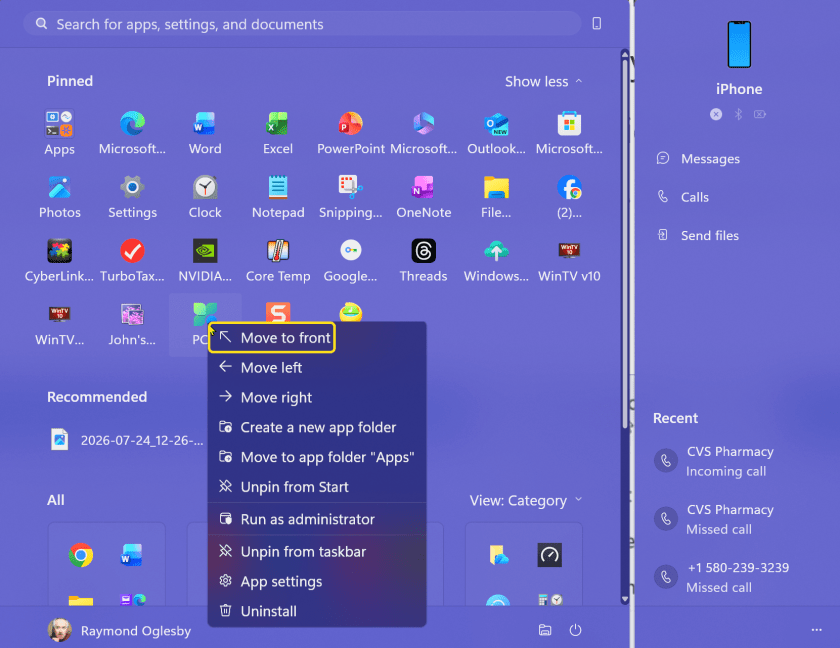The width and height of the screenshot is (840, 648).
Task: Launch Core Temp
Action: point(278,260)
